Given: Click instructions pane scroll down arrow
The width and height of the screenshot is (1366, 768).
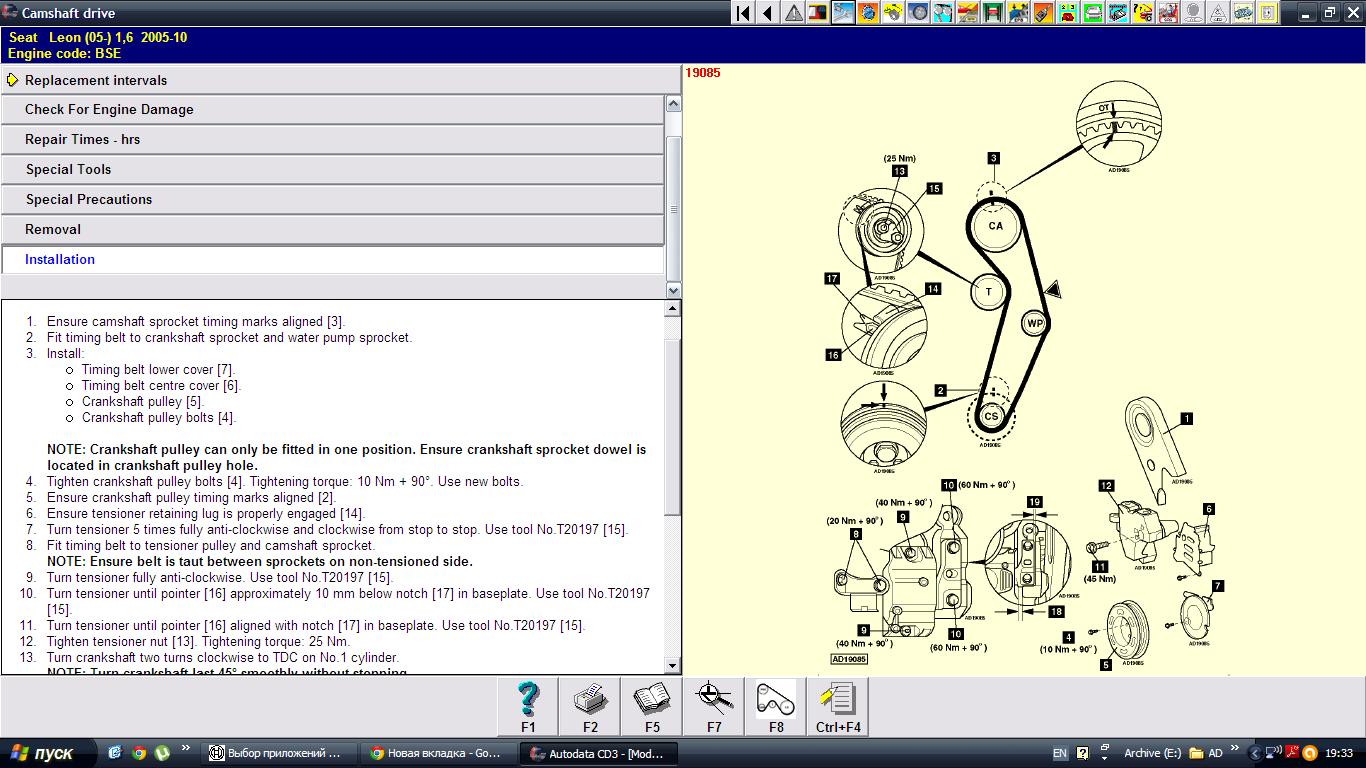Looking at the screenshot, I should click(673, 665).
